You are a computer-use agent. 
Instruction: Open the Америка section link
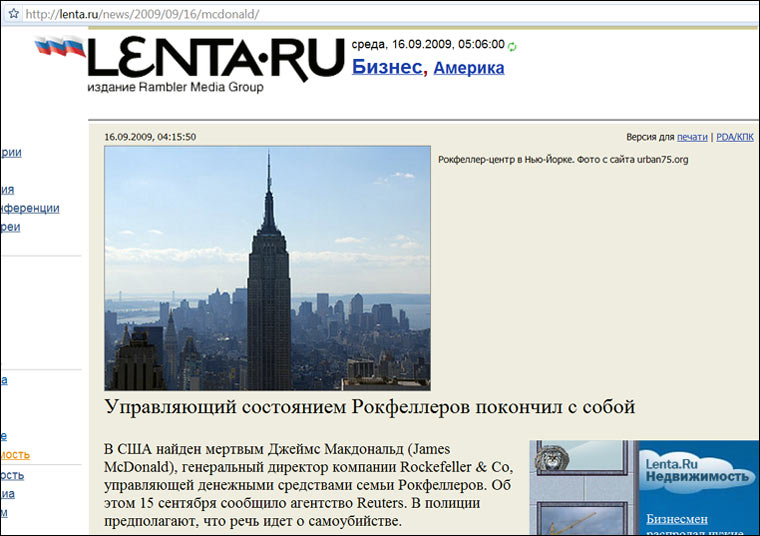pyautogui.click(x=469, y=68)
